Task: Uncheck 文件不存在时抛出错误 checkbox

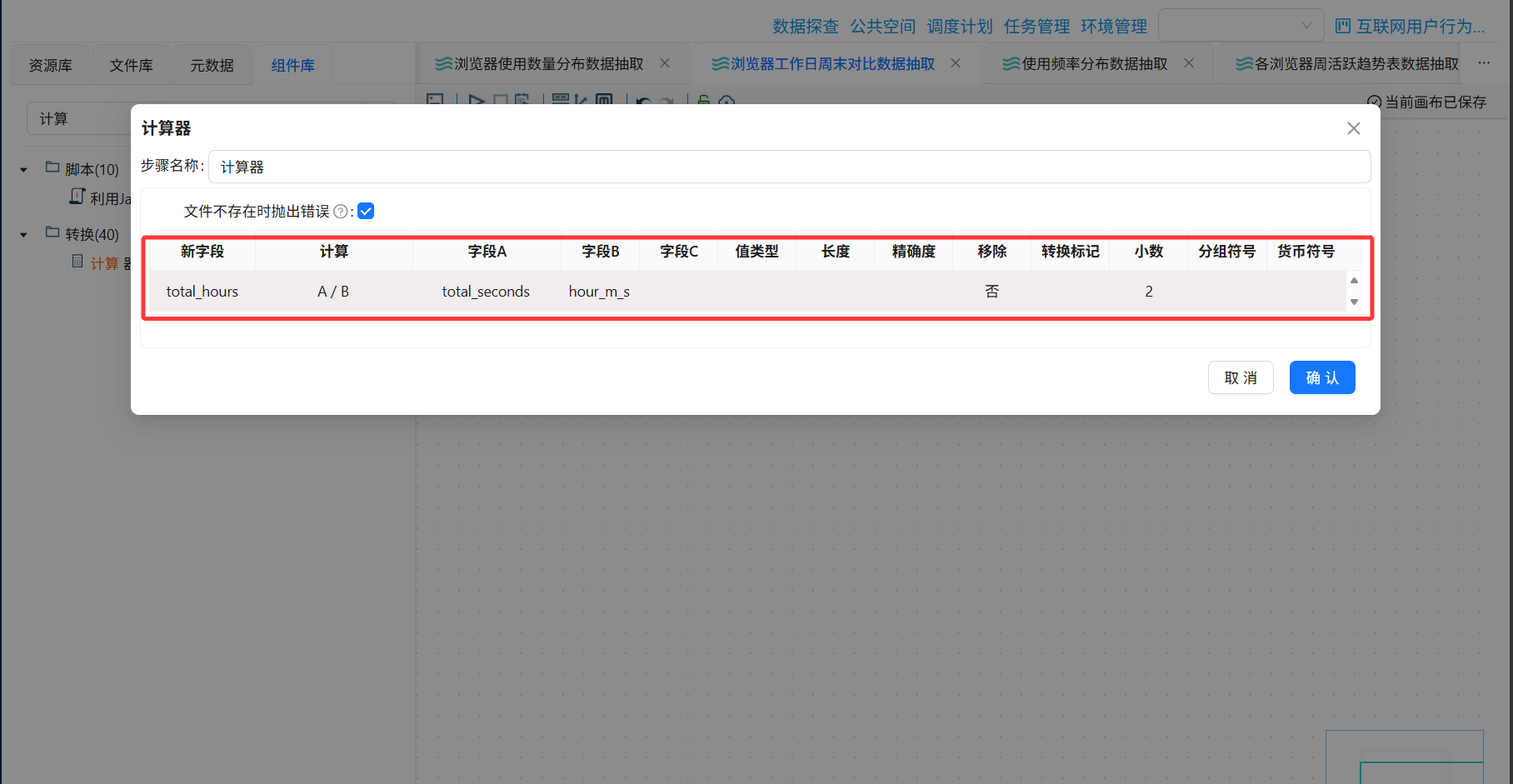Action: pyautogui.click(x=366, y=211)
